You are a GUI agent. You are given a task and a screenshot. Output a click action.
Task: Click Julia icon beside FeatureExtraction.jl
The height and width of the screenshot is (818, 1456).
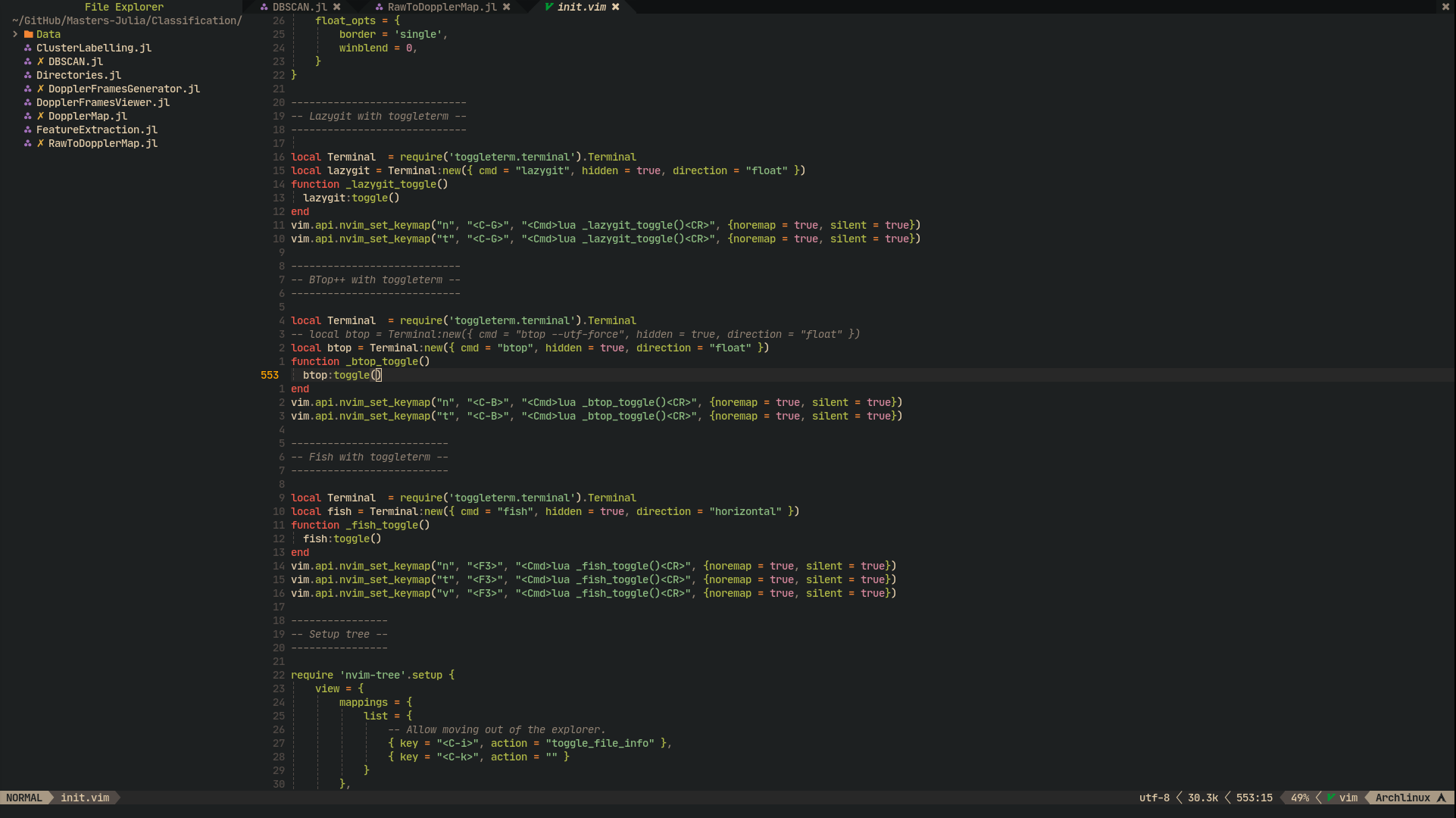click(28, 130)
